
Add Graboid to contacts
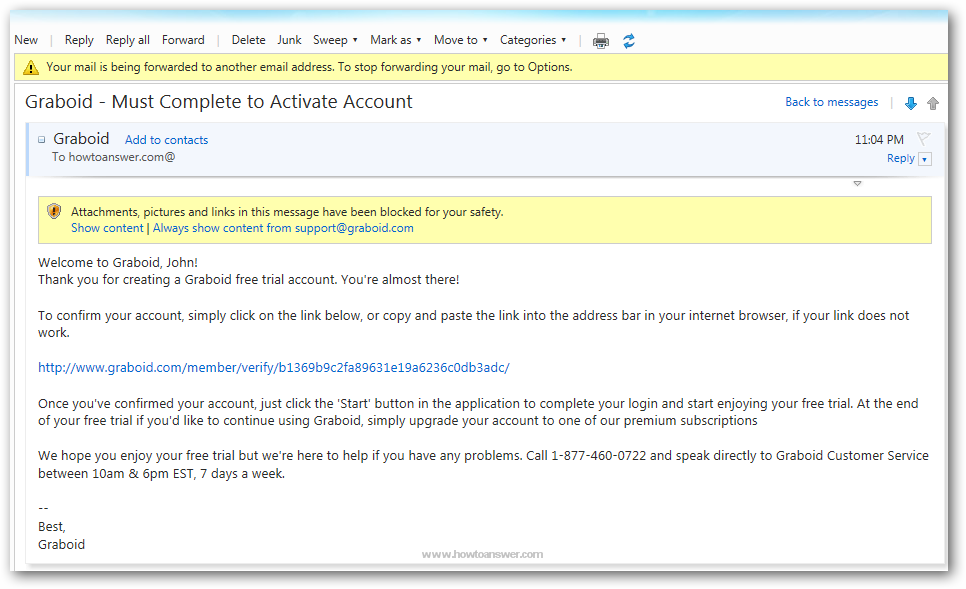(x=166, y=140)
